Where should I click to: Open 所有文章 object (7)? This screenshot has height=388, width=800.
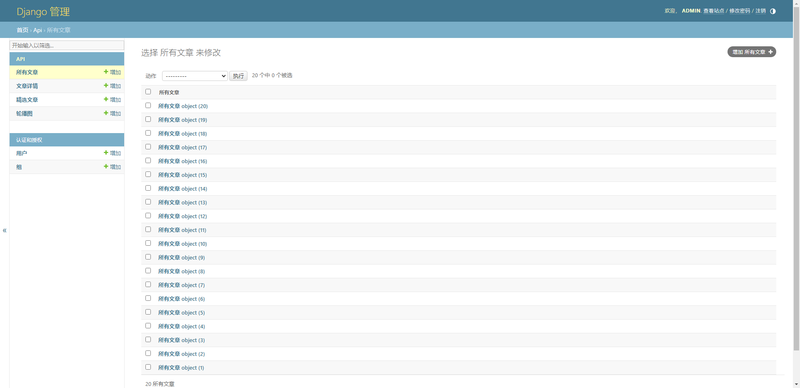(181, 285)
